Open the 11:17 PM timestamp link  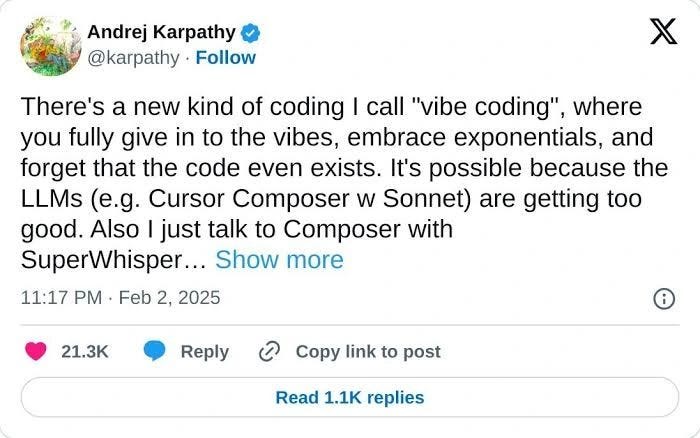coord(62,298)
